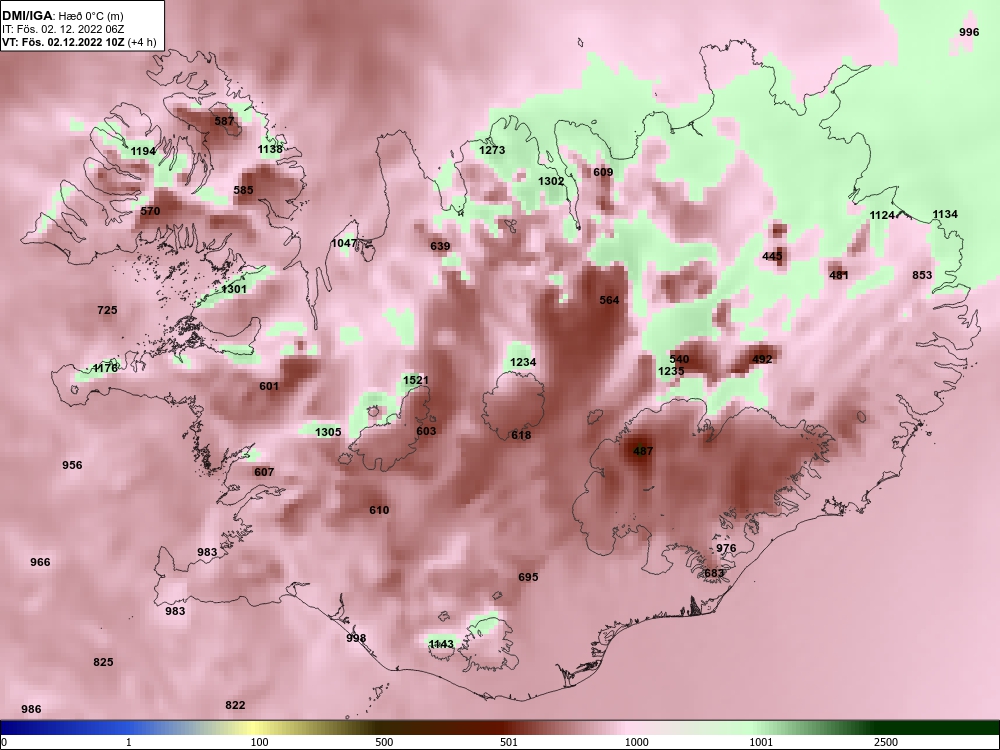The height and width of the screenshot is (750, 1000).
Task: Click the 1301 label
Action: (233, 289)
